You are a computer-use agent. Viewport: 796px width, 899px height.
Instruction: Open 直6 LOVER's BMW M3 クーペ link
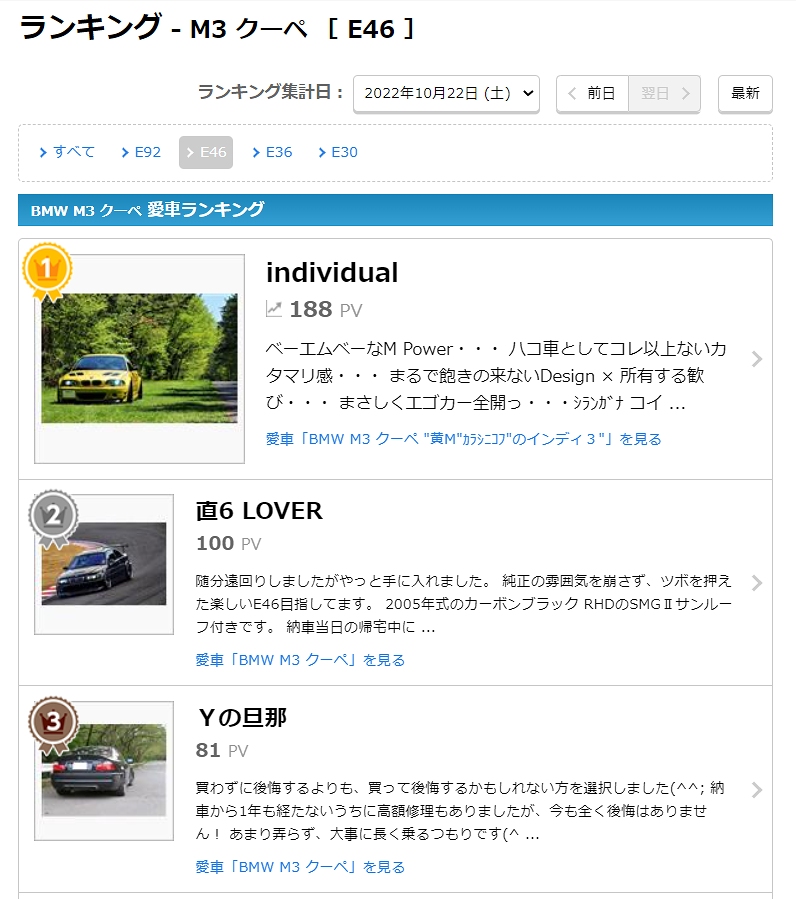point(301,660)
